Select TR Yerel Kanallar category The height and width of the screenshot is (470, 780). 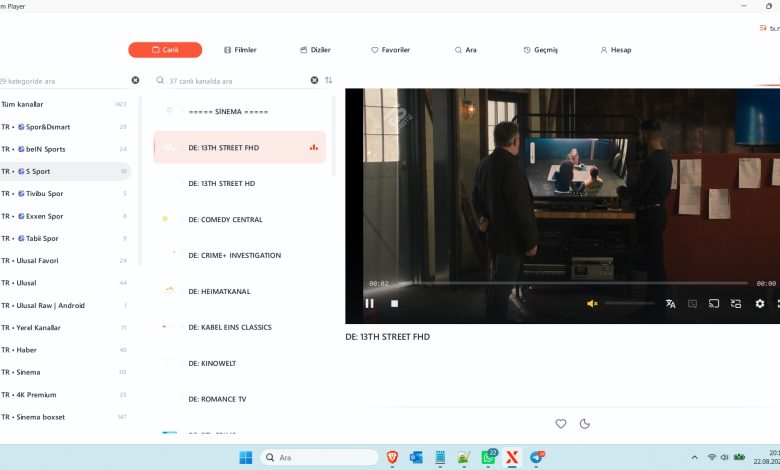(x=65, y=328)
